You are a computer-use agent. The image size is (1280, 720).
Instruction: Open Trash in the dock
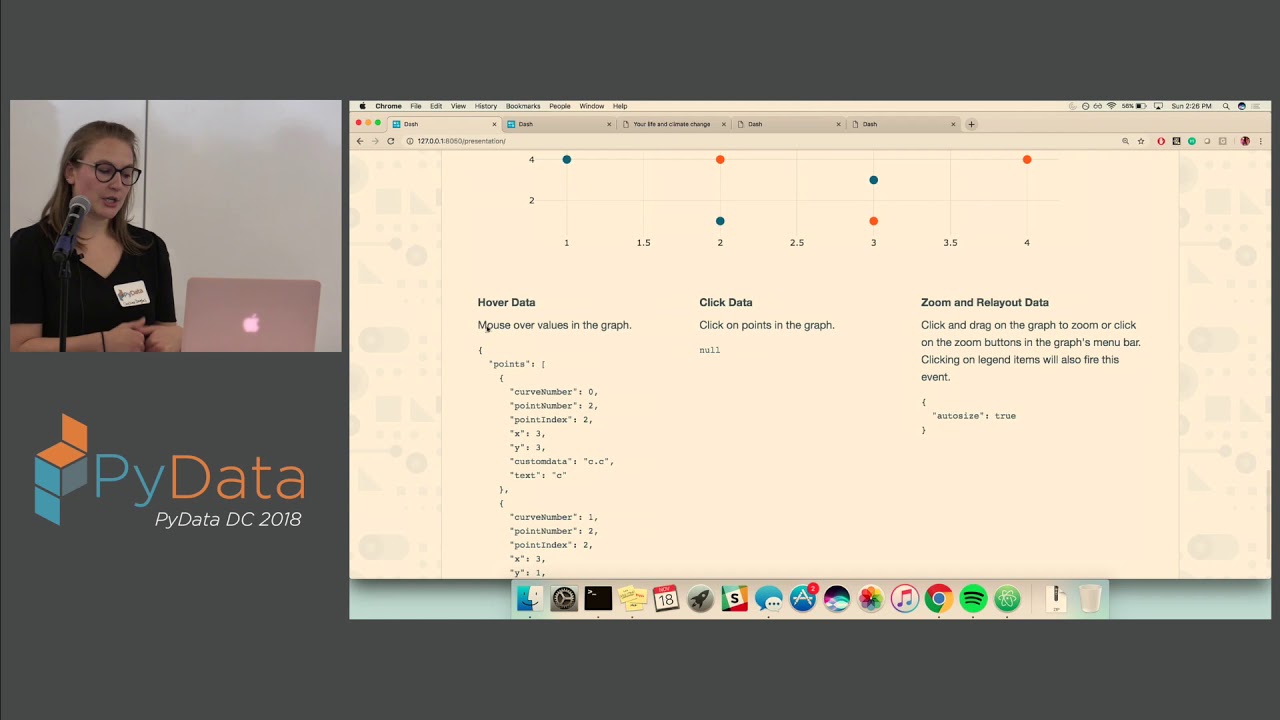click(x=1090, y=598)
